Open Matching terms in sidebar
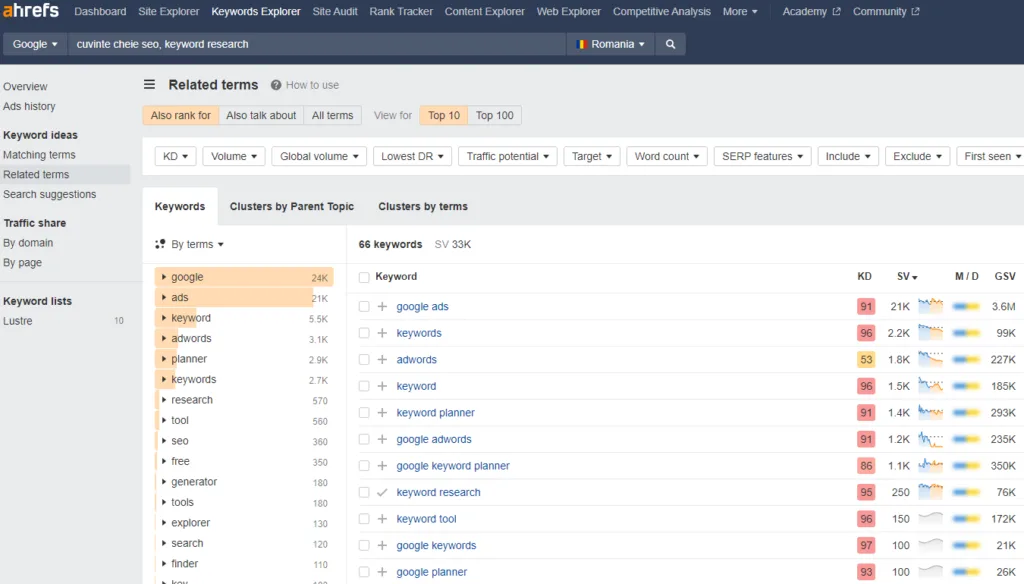The width and height of the screenshot is (1024, 584). (x=39, y=155)
